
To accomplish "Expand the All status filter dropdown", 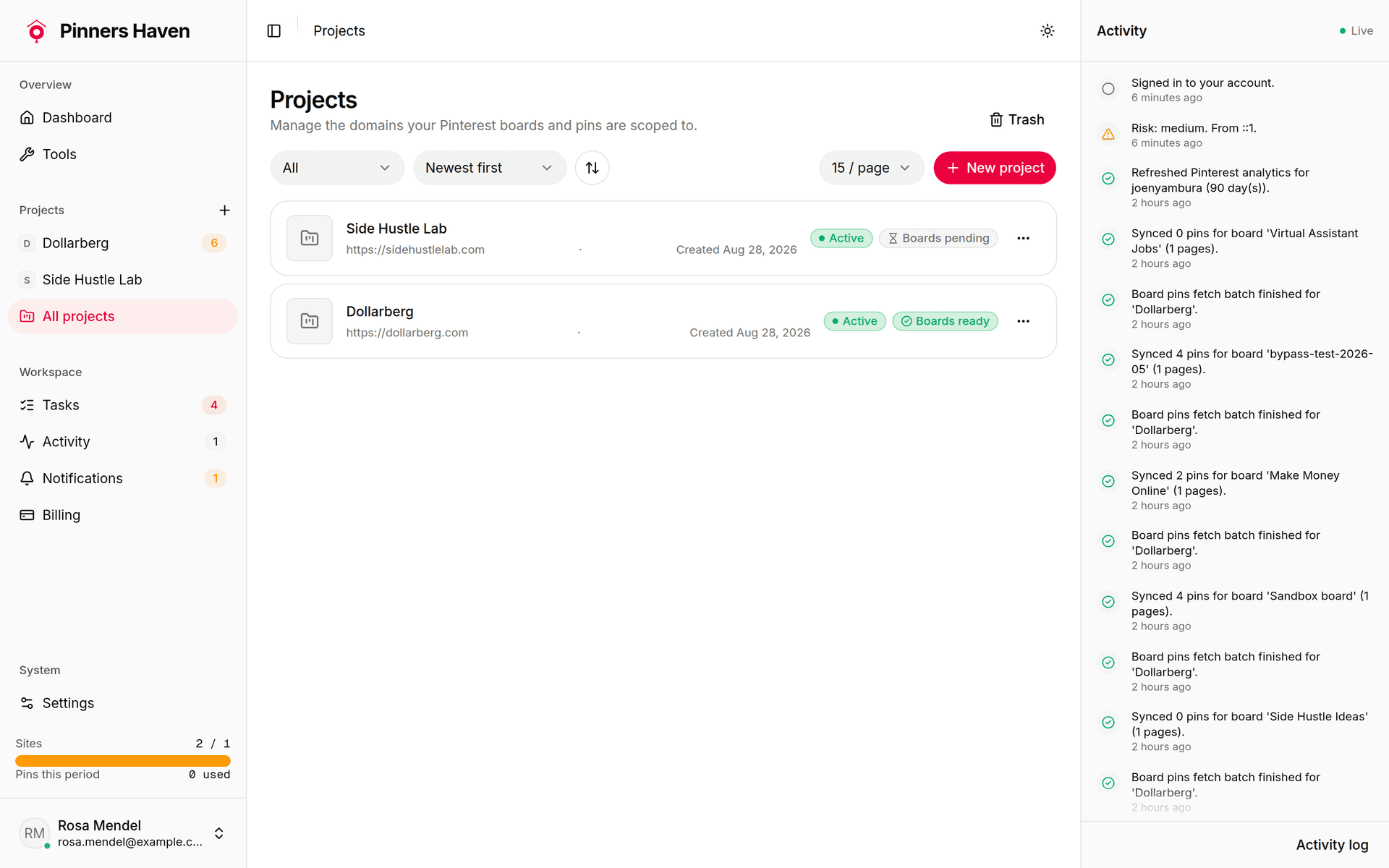I will pos(337,168).
